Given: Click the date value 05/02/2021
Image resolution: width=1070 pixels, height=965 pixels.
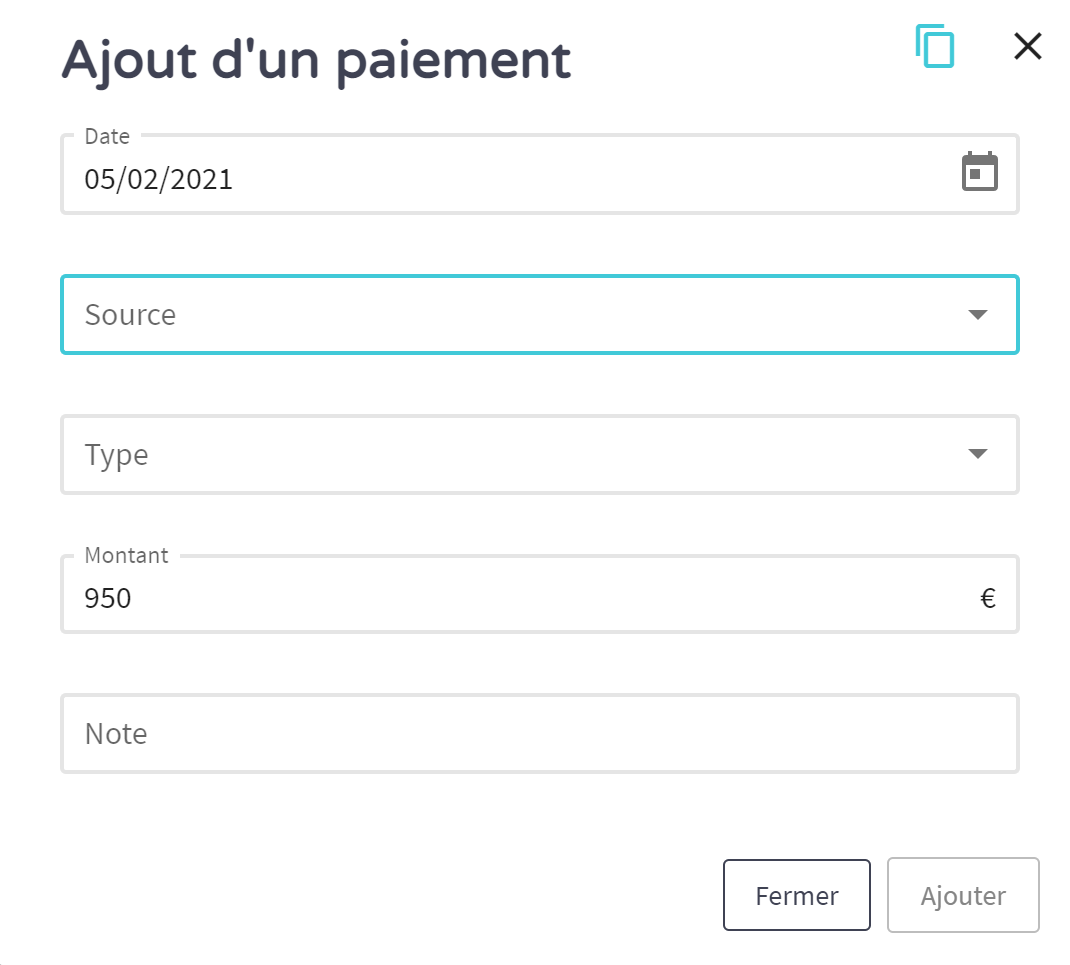Looking at the screenshot, I should point(159,180).
